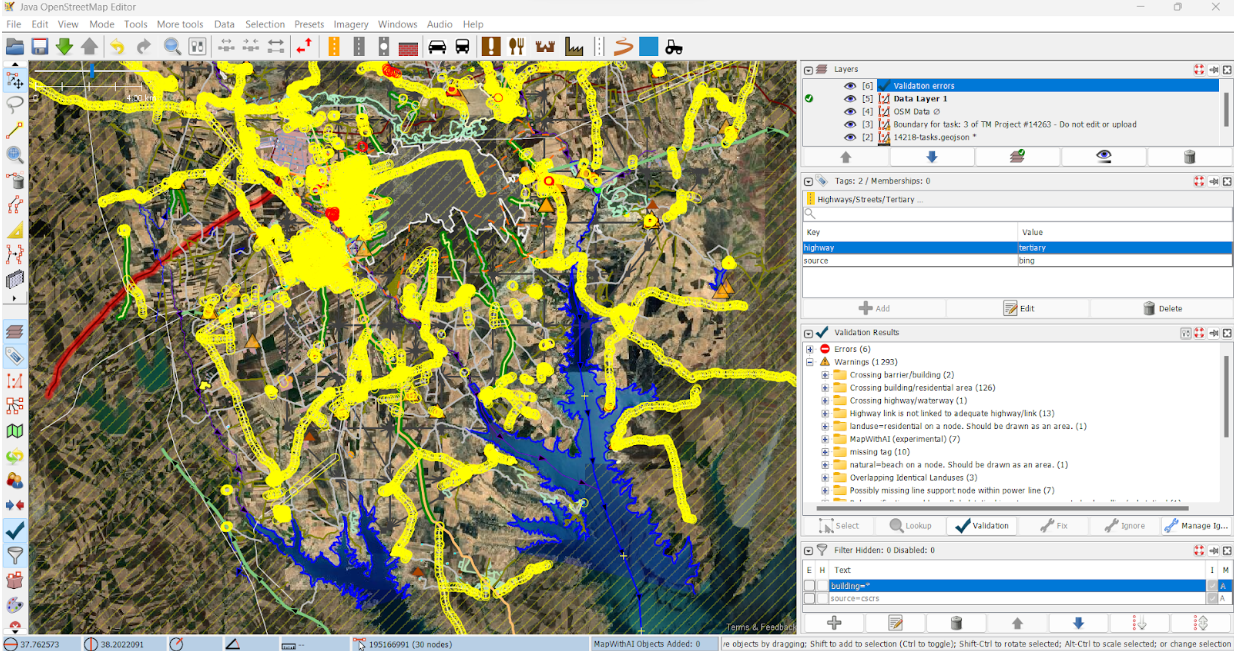Click the download data green arrow icon
Viewport: 1237px width, 653px height.
[64, 46]
